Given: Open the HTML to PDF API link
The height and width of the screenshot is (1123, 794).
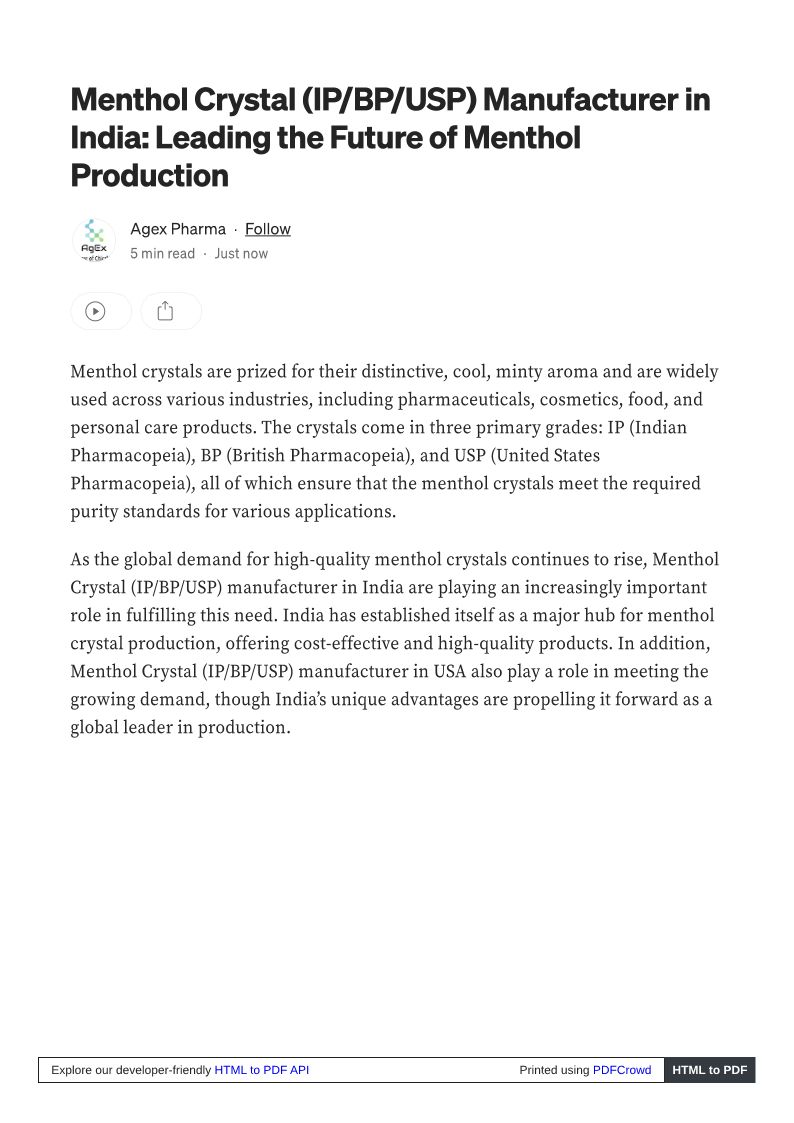Looking at the screenshot, I should (261, 1070).
